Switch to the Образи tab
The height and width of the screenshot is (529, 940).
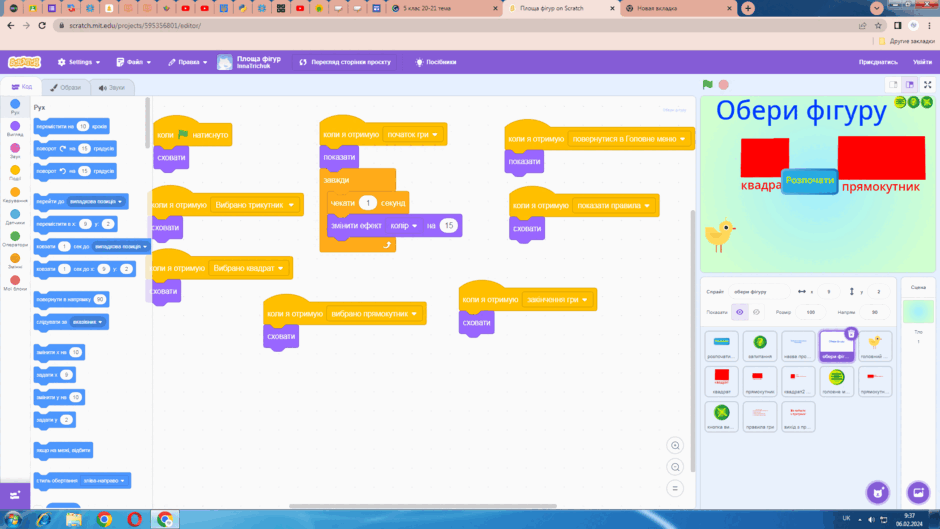click(x=65, y=88)
